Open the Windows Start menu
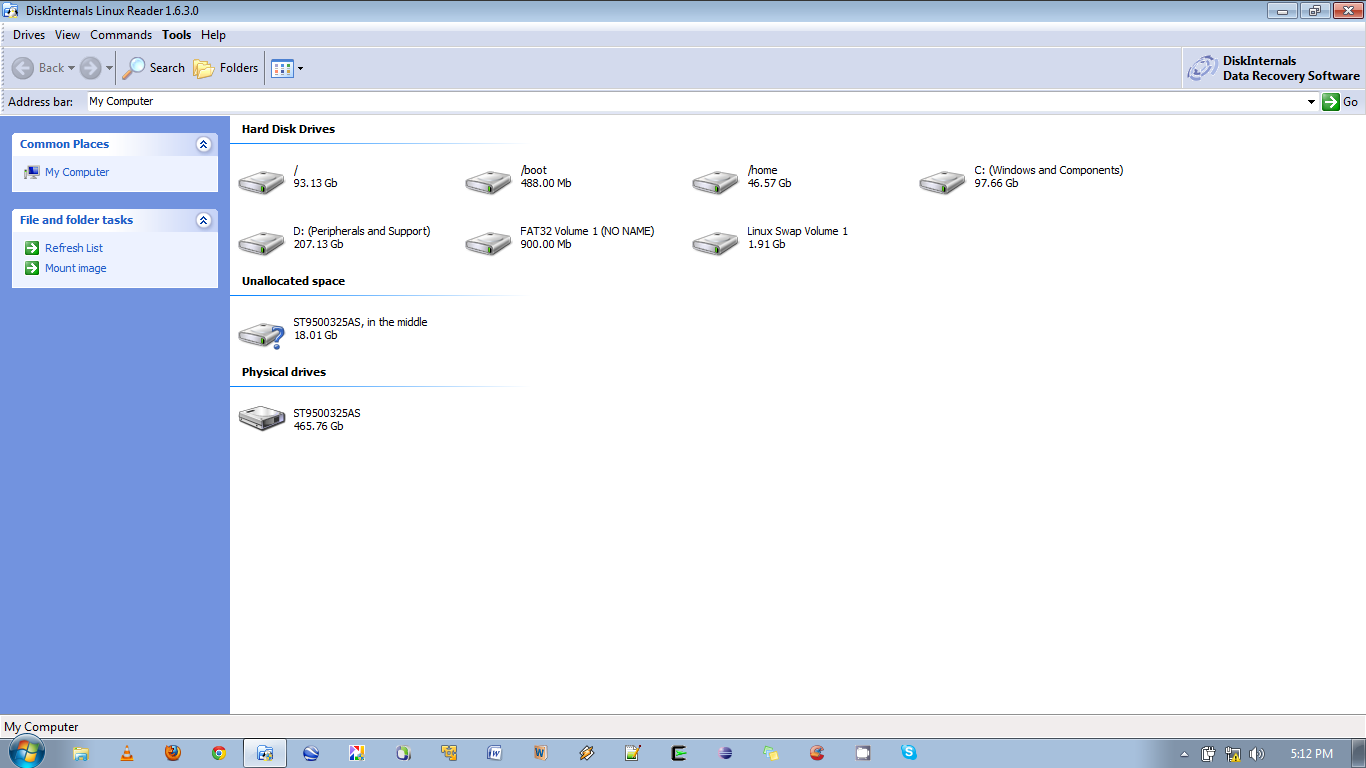The height and width of the screenshot is (768, 1366). (x=25, y=752)
